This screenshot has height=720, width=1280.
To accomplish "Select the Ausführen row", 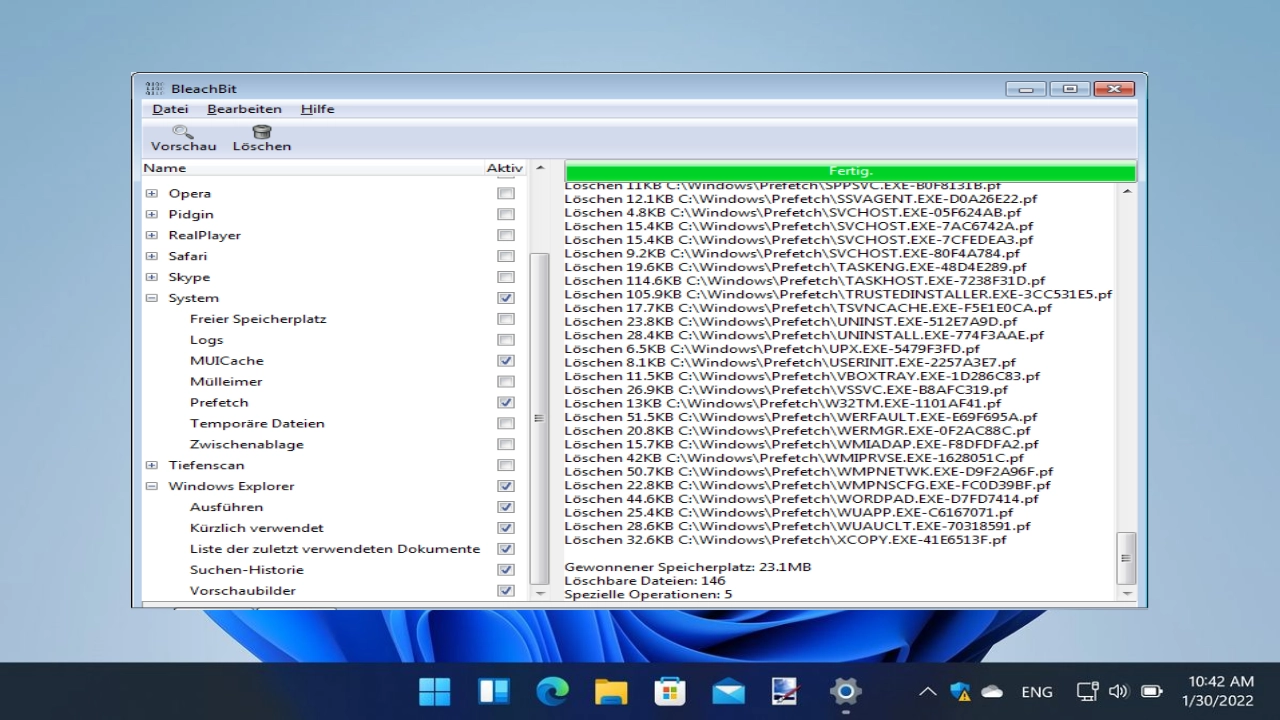I will pyautogui.click(x=335, y=507).
